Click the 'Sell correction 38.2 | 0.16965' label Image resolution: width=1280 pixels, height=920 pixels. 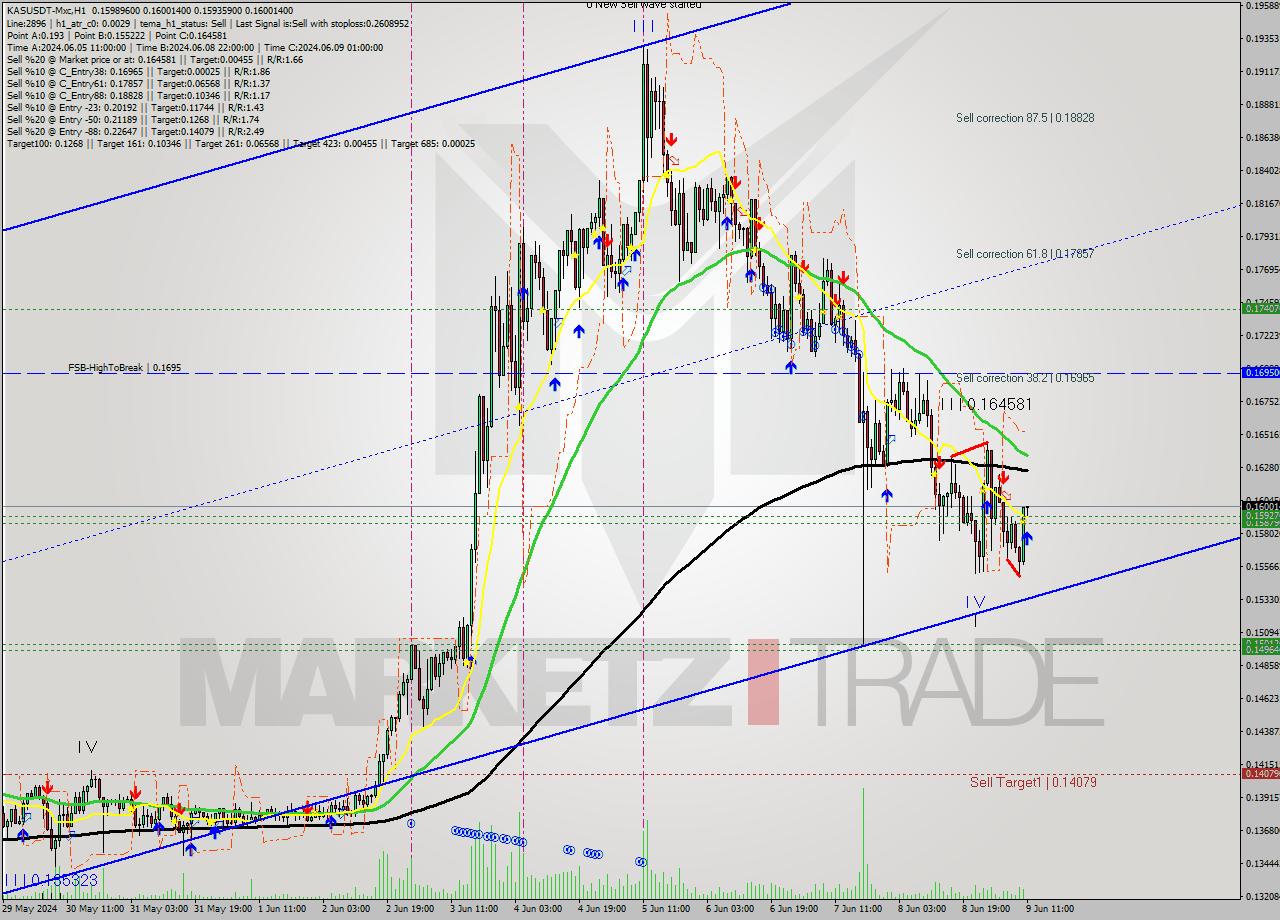(x=1025, y=379)
